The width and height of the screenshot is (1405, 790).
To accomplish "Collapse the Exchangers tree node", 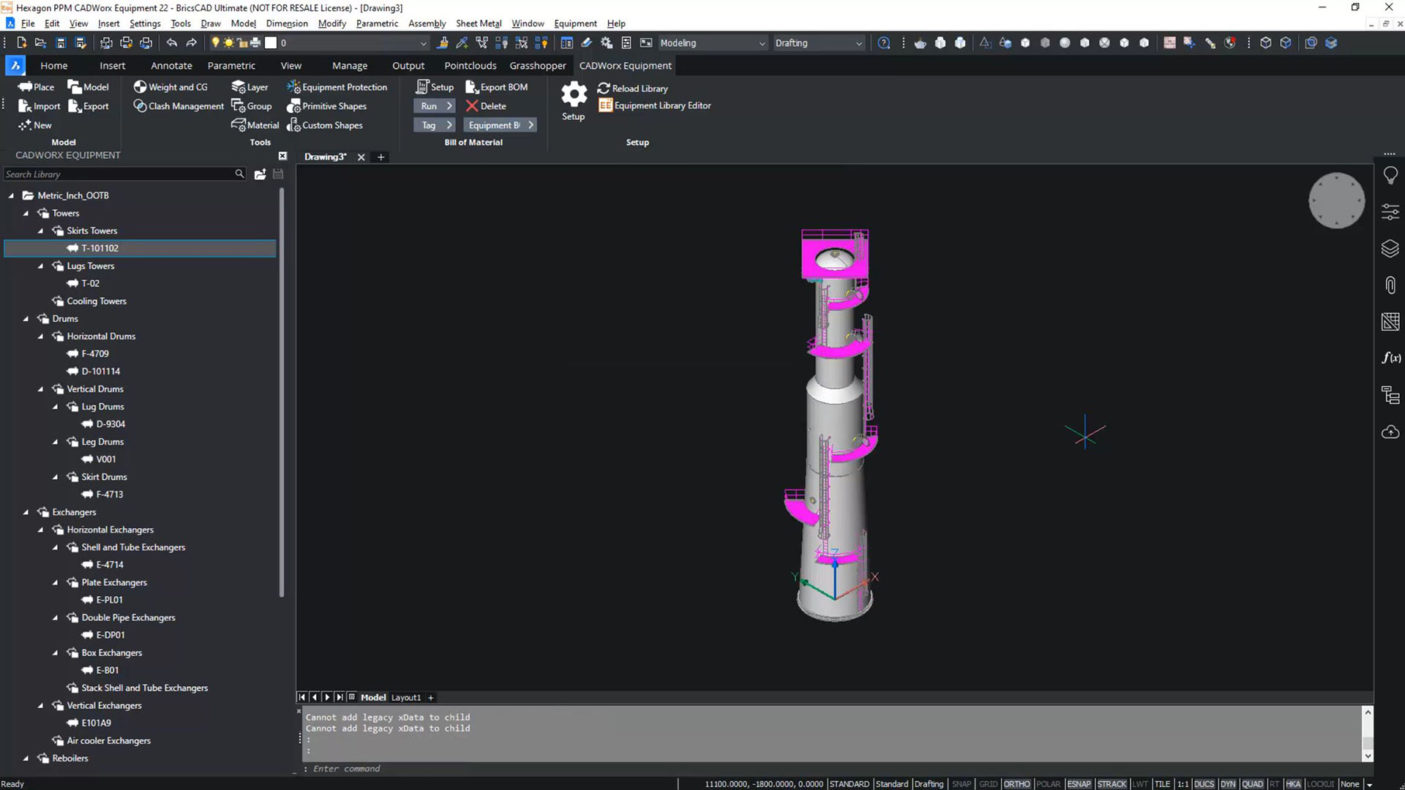I will point(26,512).
